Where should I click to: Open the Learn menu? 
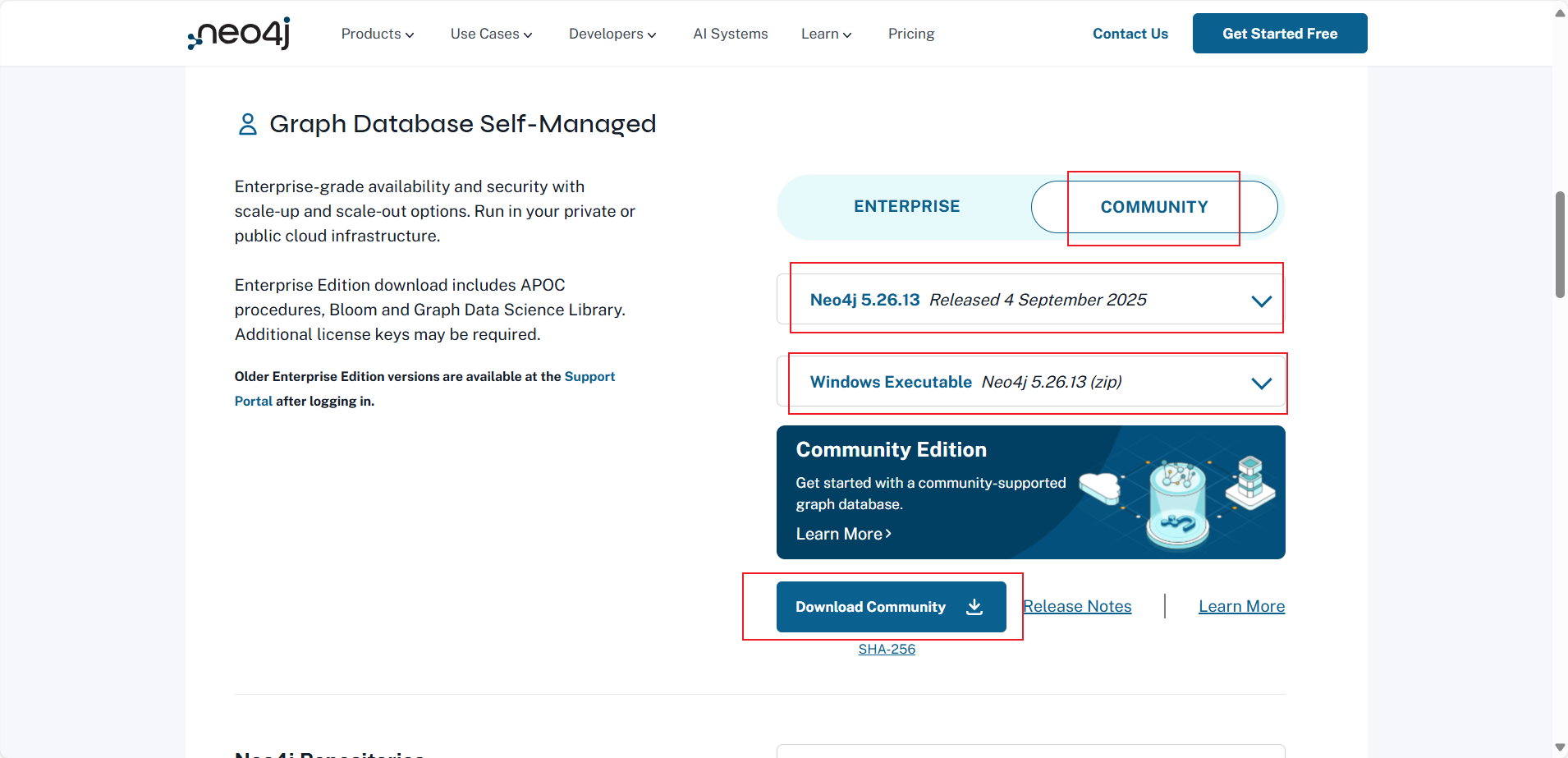point(826,34)
